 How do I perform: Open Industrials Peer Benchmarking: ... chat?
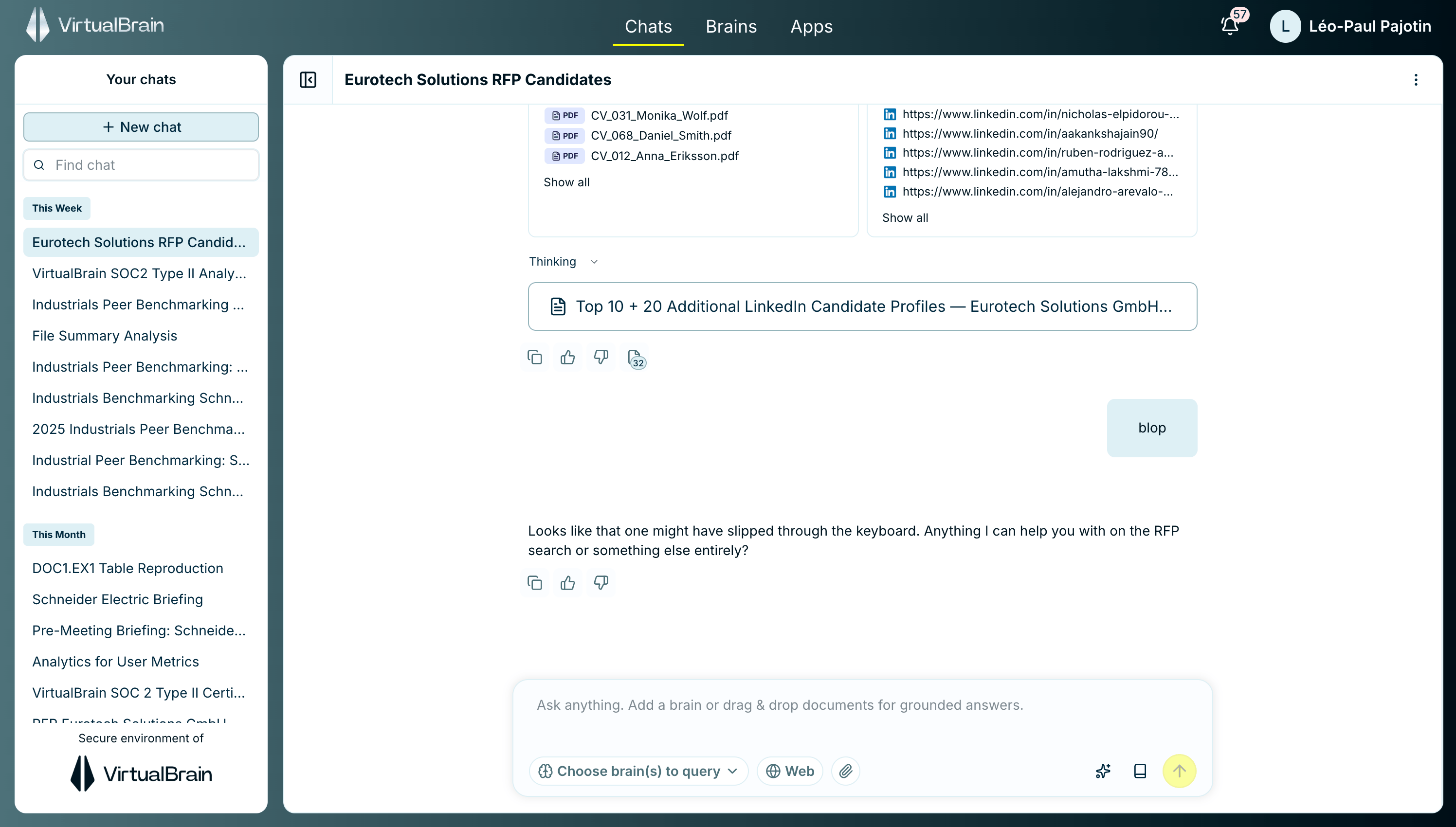141,367
